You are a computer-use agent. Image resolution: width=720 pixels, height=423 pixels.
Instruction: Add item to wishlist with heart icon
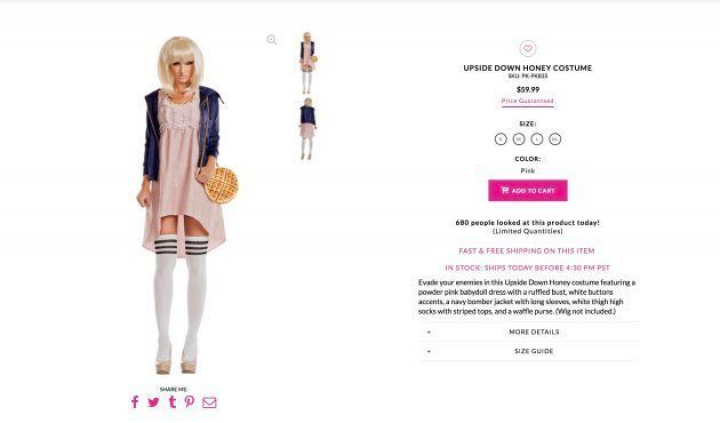point(528,48)
